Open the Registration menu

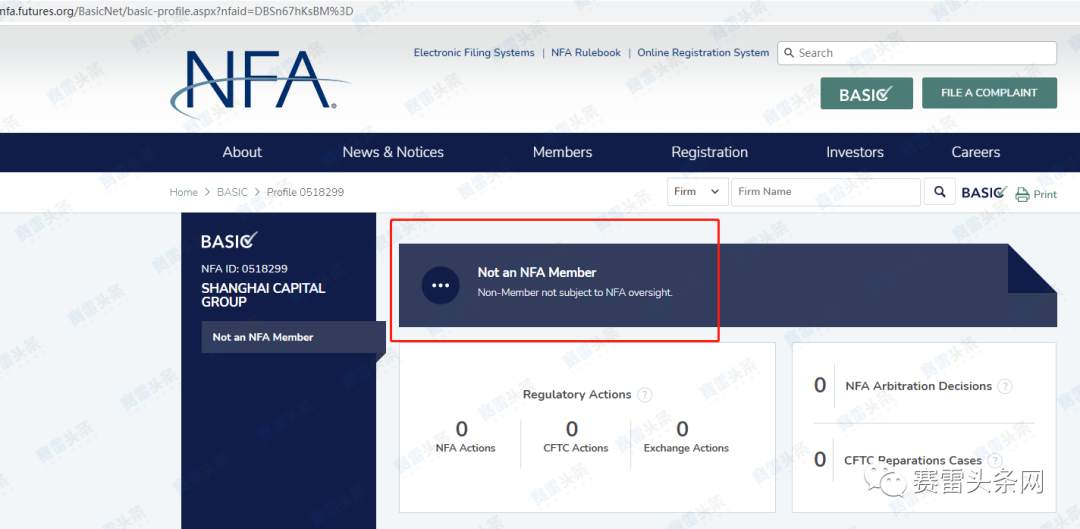(709, 152)
